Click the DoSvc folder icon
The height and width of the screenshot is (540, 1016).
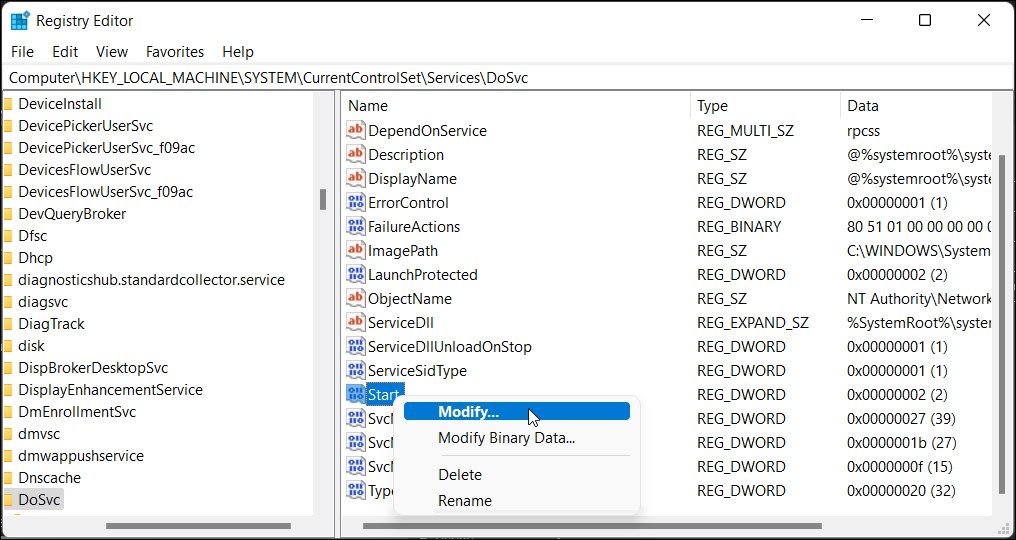[x=8, y=500]
